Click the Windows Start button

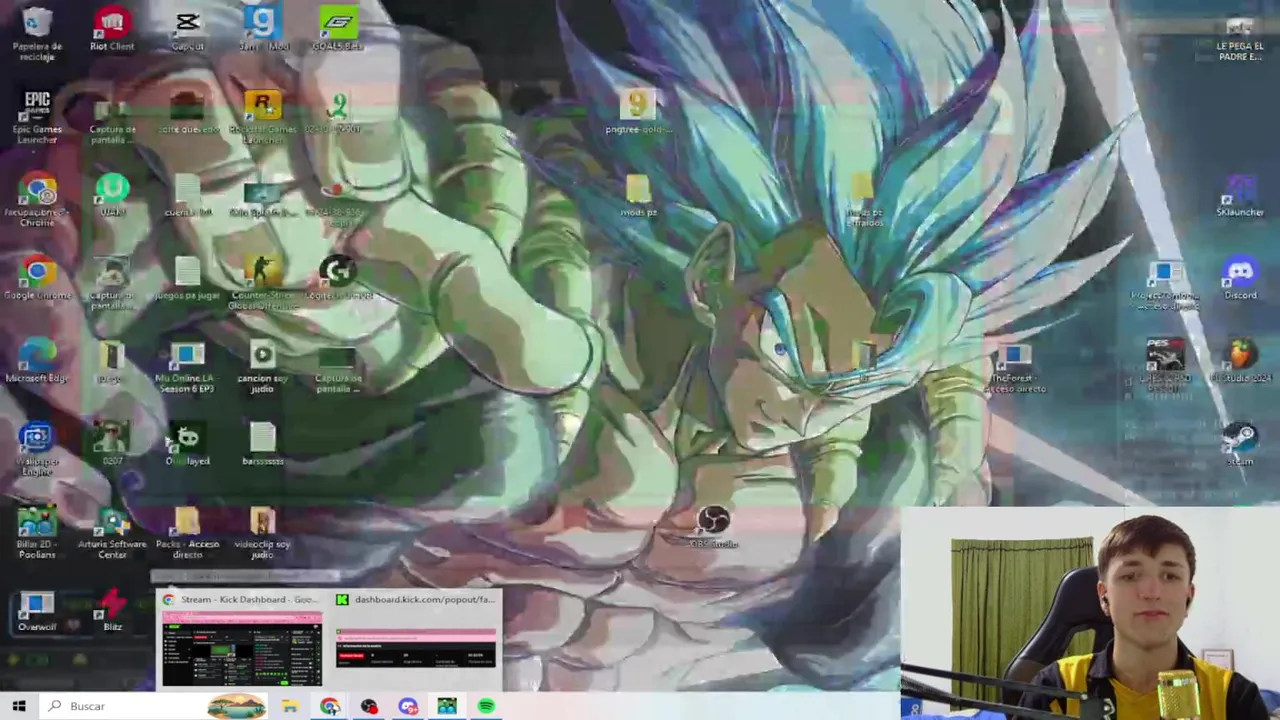tap(18, 706)
